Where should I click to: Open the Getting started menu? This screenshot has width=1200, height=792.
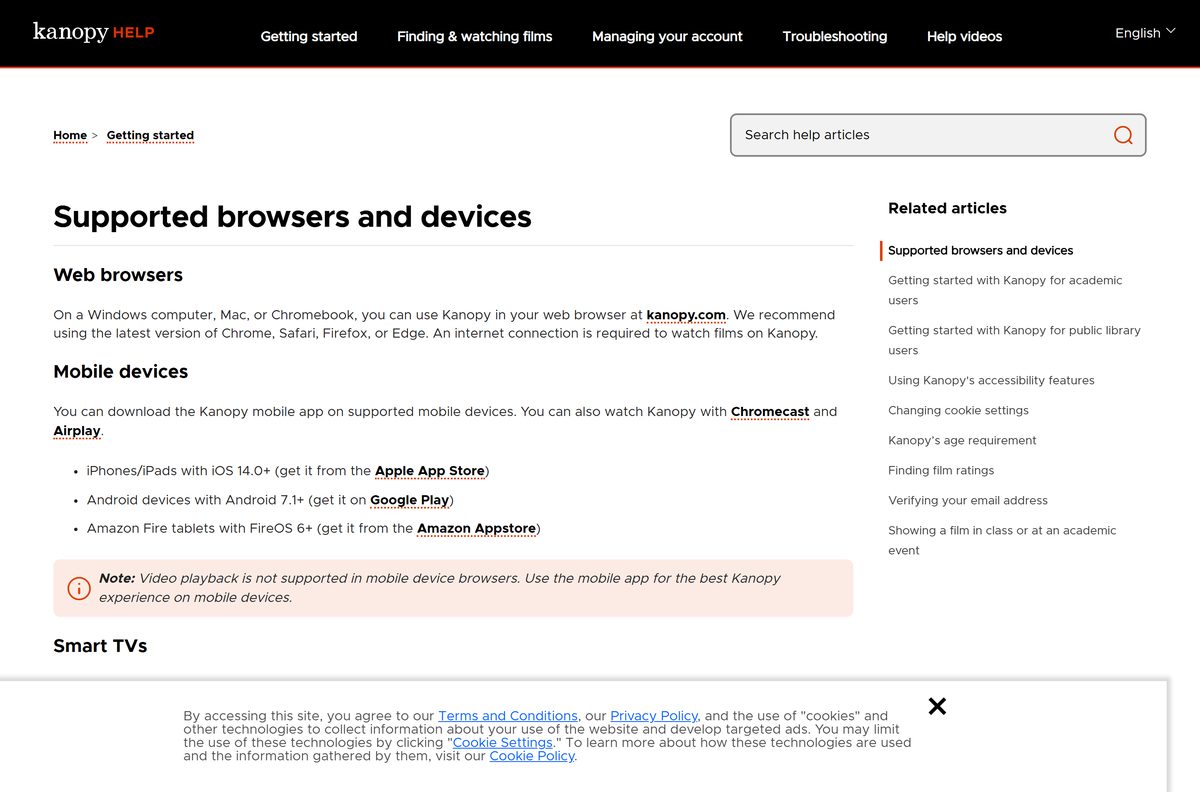click(x=309, y=36)
